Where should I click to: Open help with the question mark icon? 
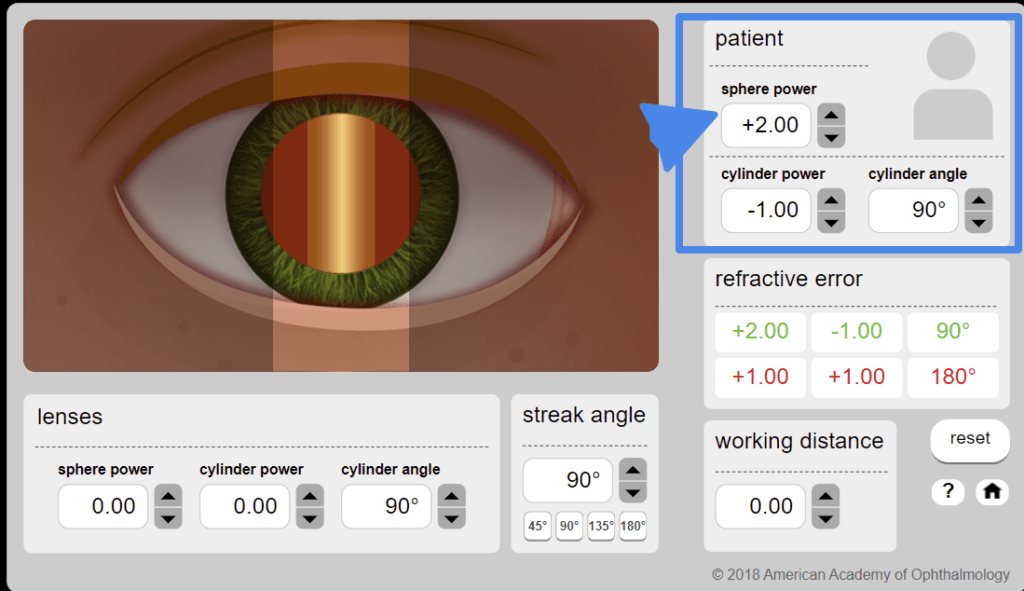[x=947, y=492]
